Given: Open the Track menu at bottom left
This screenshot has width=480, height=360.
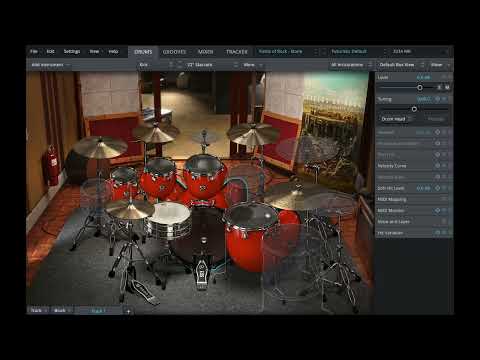Looking at the screenshot, I should [38, 310].
